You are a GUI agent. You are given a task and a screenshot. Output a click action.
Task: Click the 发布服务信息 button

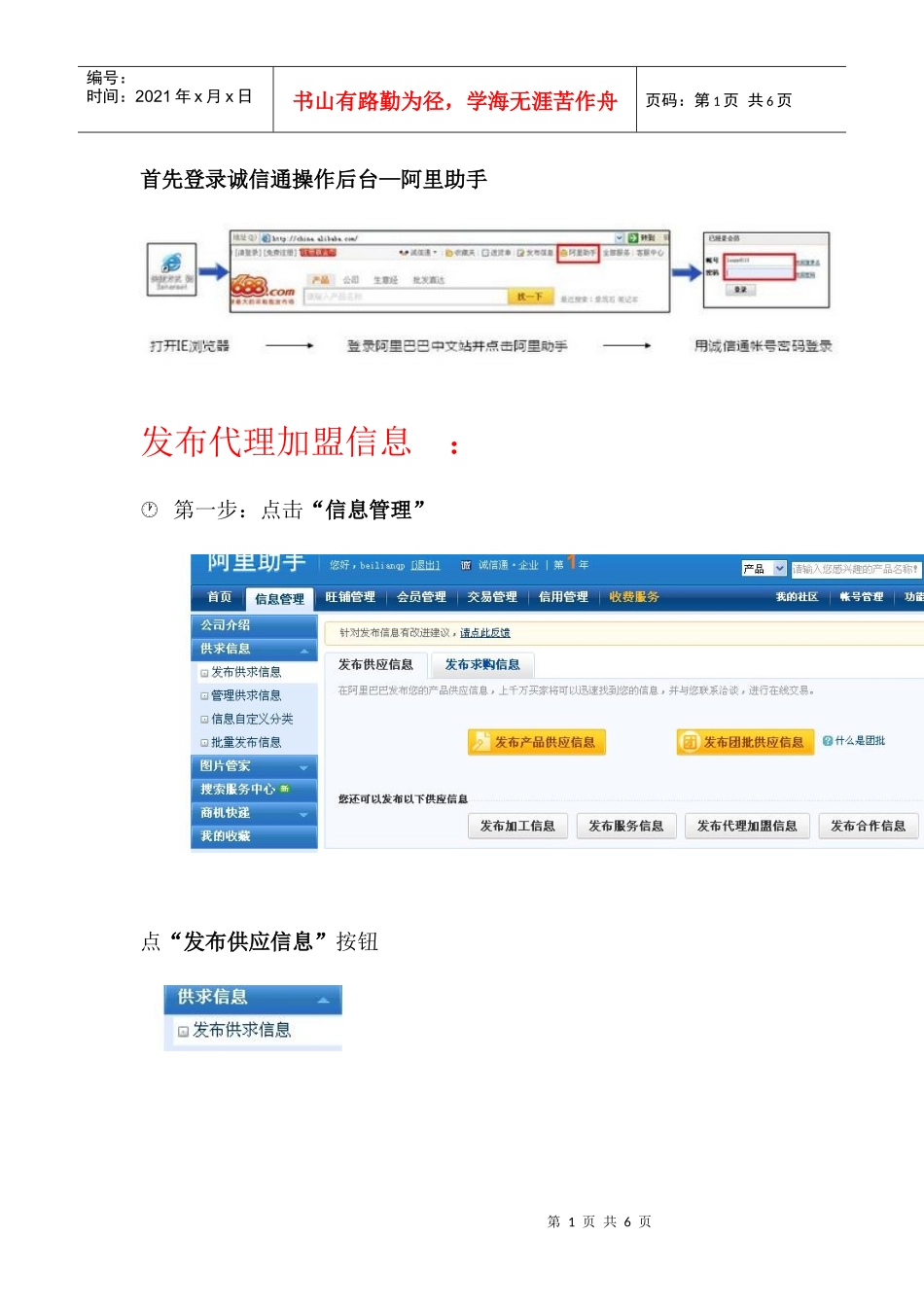click(626, 826)
